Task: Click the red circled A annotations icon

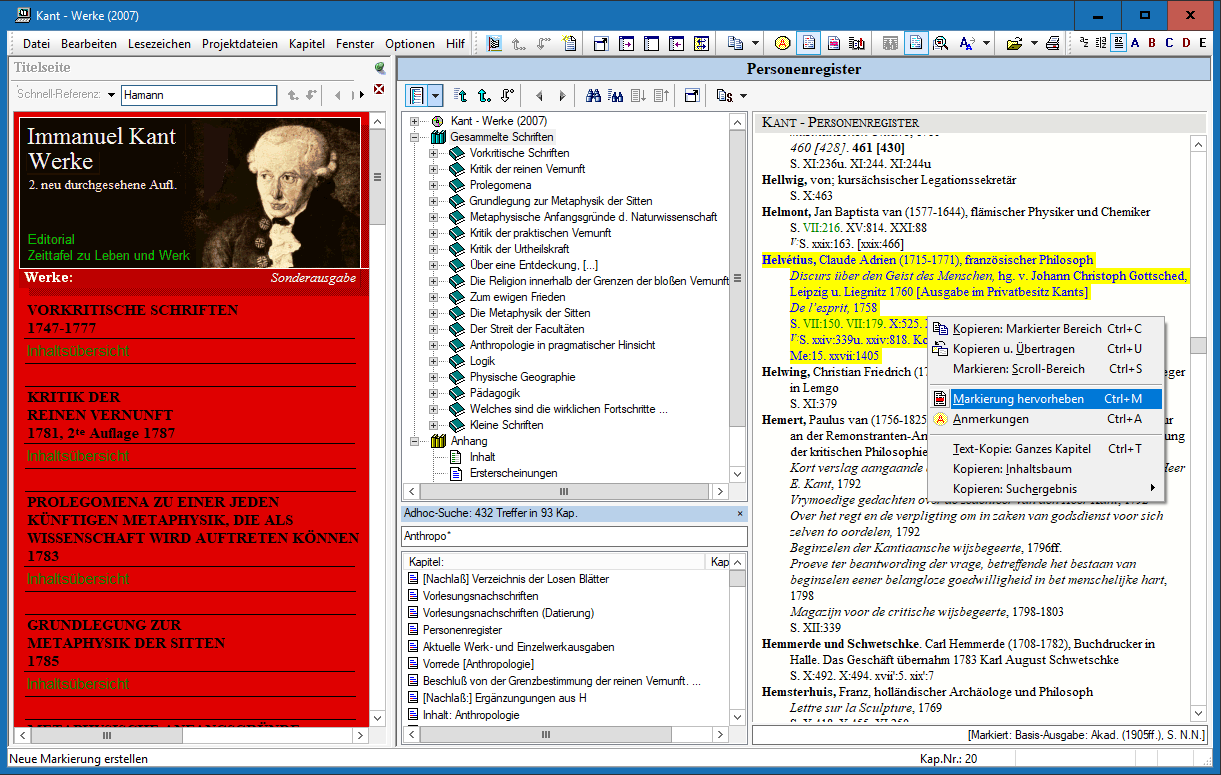Action: tap(783, 43)
